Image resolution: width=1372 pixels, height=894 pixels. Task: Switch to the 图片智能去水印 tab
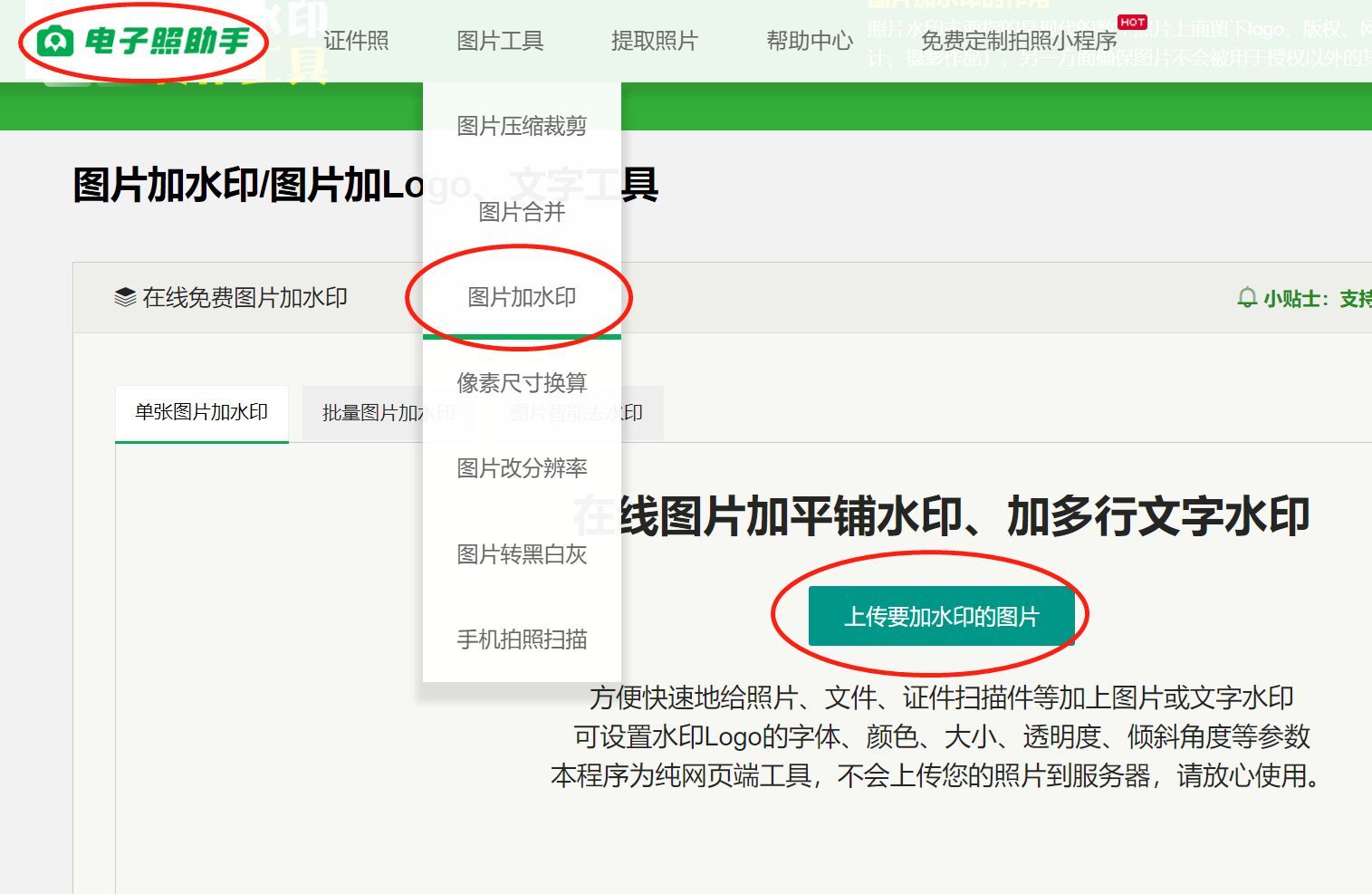click(x=577, y=412)
